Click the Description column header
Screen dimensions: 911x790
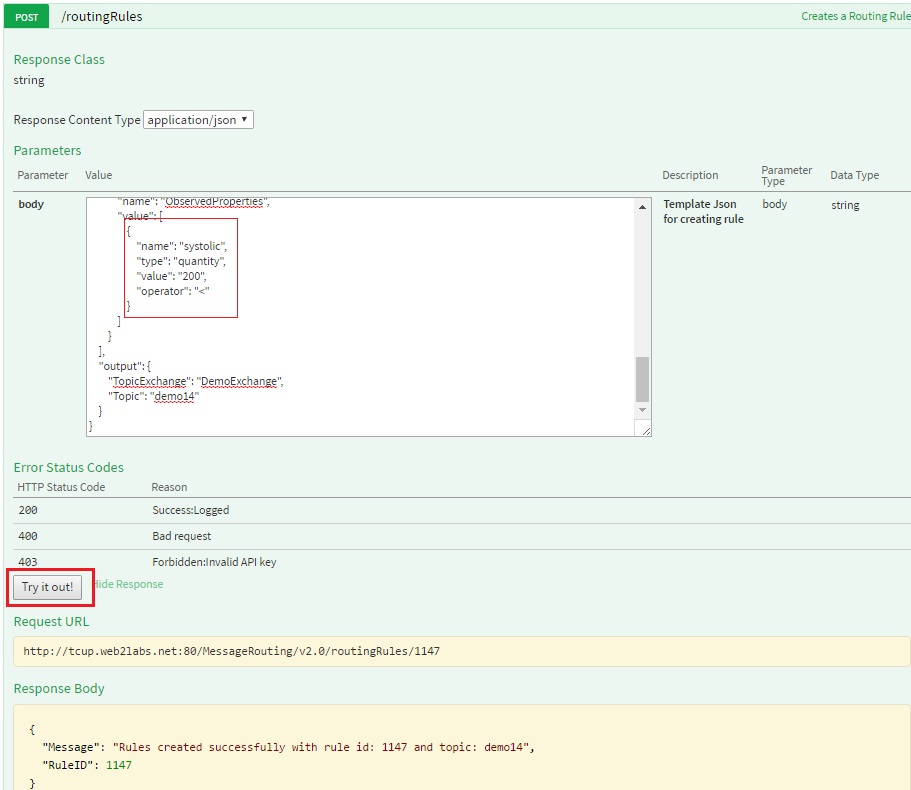(690, 175)
